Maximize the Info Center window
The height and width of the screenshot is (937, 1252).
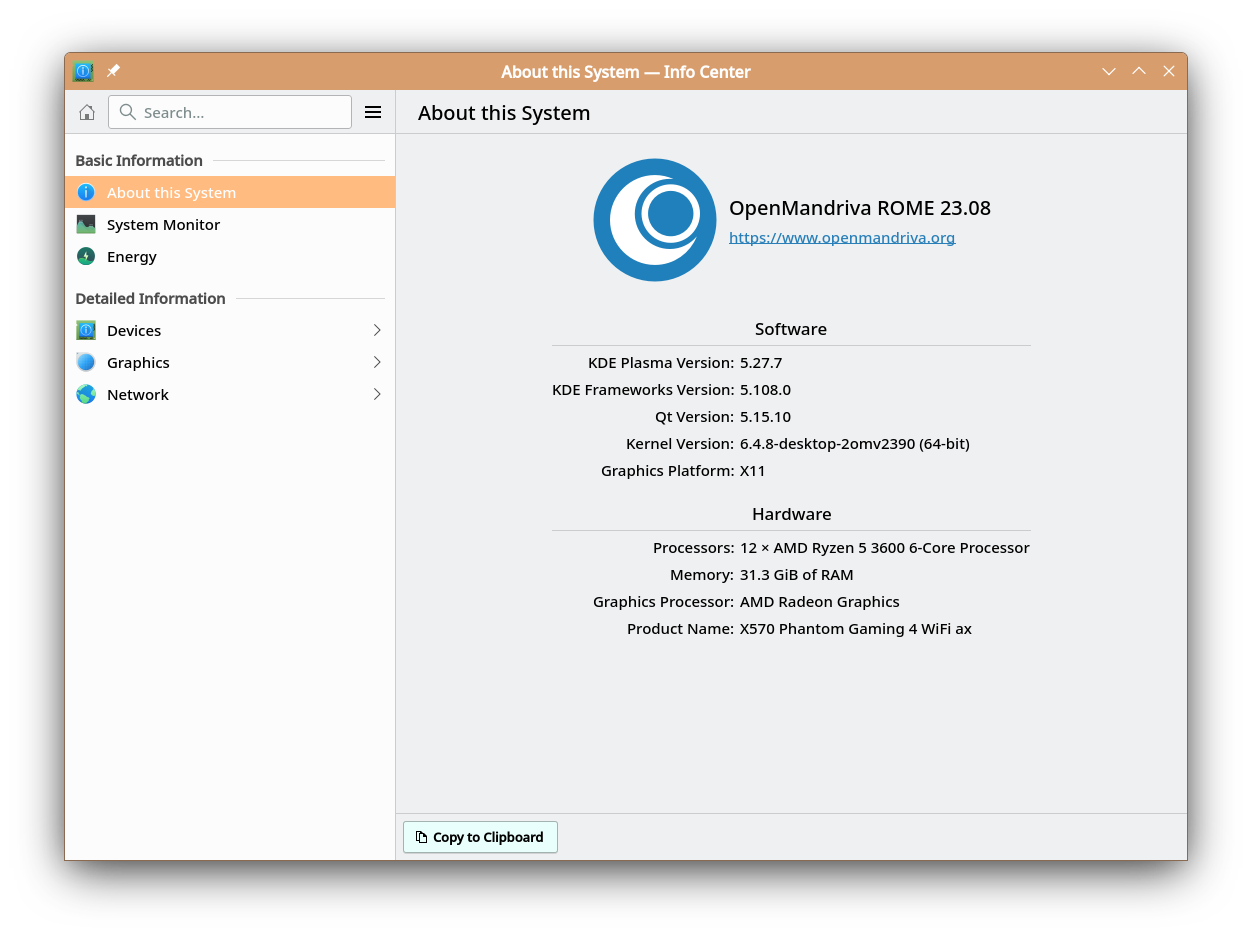coord(1139,71)
